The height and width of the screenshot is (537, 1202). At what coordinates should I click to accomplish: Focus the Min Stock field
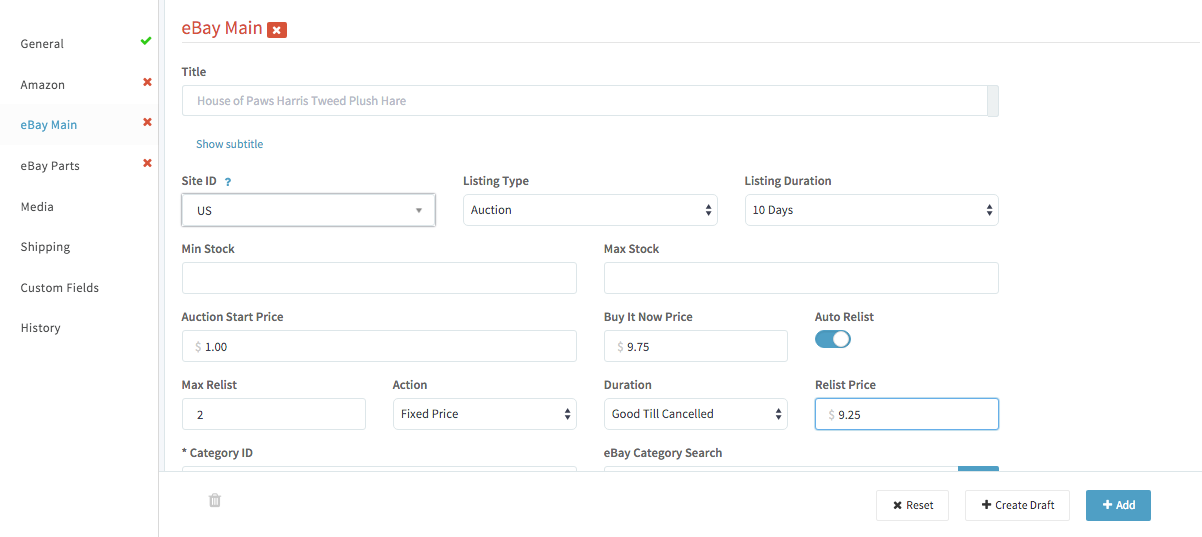click(379, 278)
